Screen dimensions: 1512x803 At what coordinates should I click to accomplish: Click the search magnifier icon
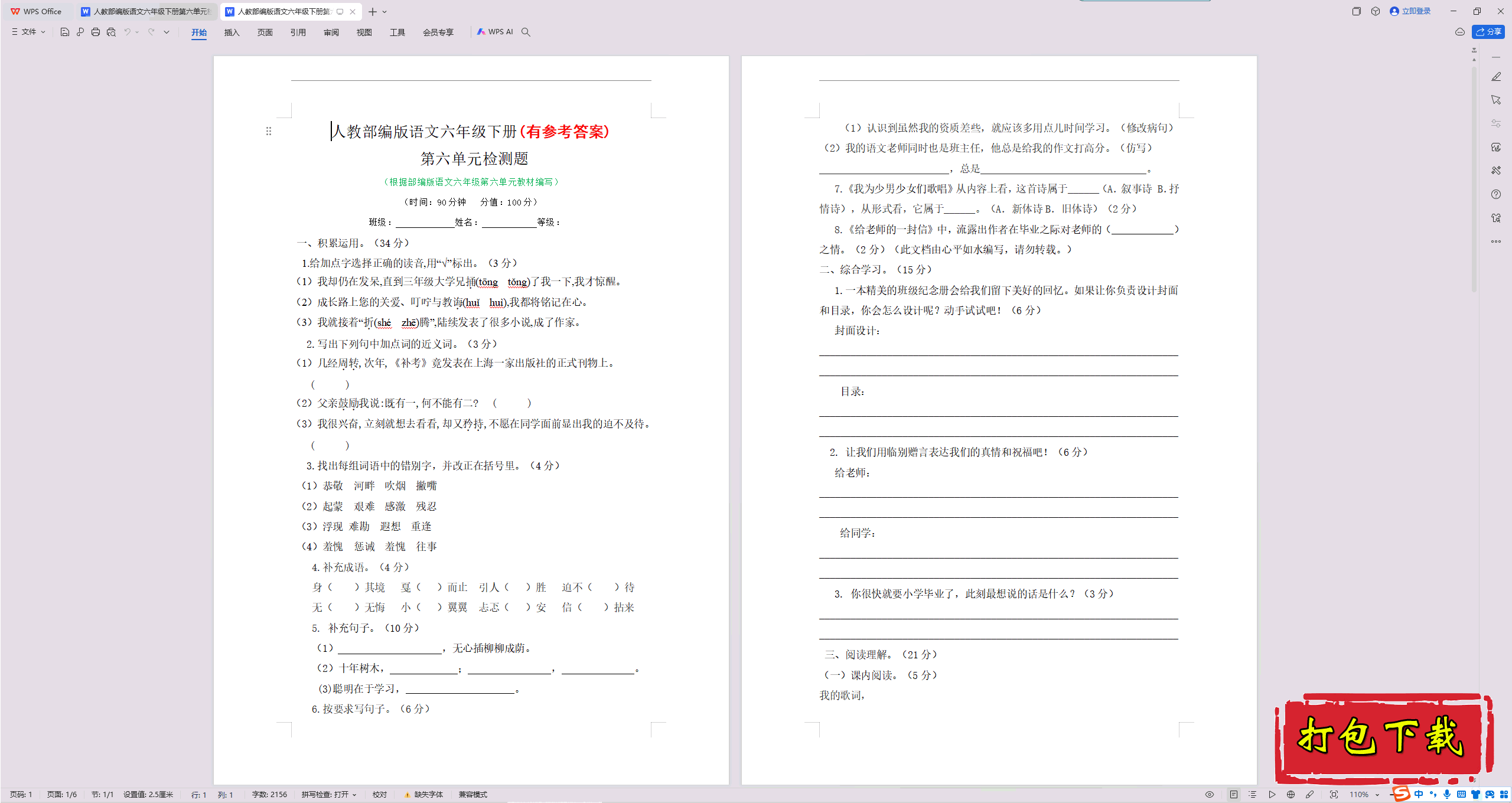coord(526,32)
